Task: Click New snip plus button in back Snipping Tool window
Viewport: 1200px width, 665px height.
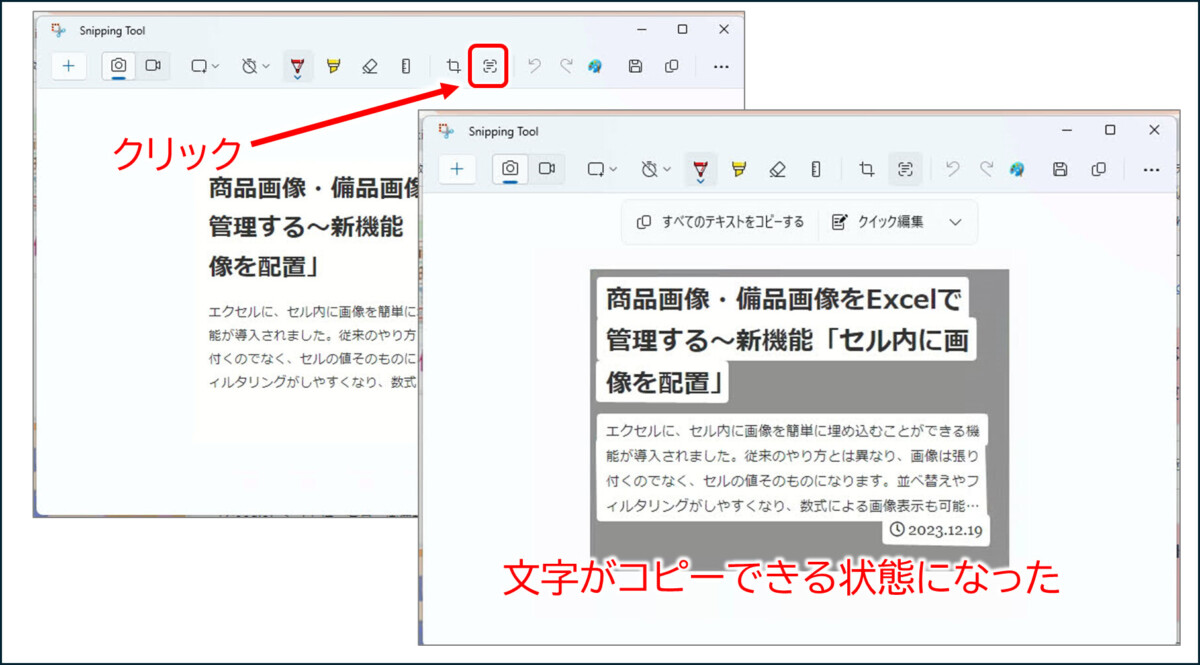Action: point(69,66)
